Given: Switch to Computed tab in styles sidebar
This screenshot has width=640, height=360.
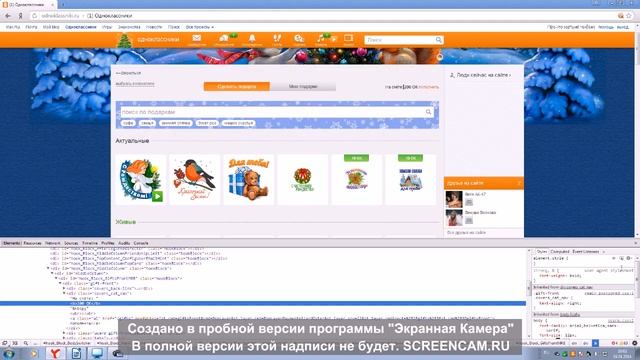Looking at the screenshot, I should click(x=560, y=252).
